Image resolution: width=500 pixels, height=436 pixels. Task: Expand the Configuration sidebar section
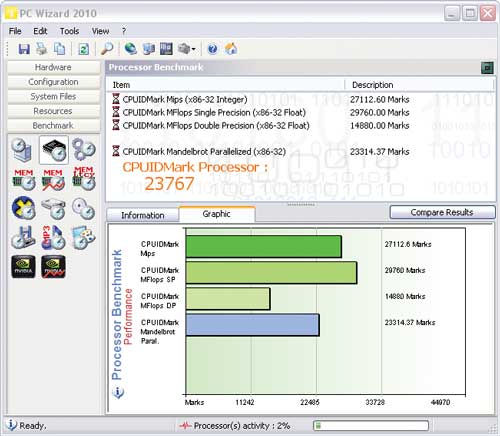coord(53,82)
